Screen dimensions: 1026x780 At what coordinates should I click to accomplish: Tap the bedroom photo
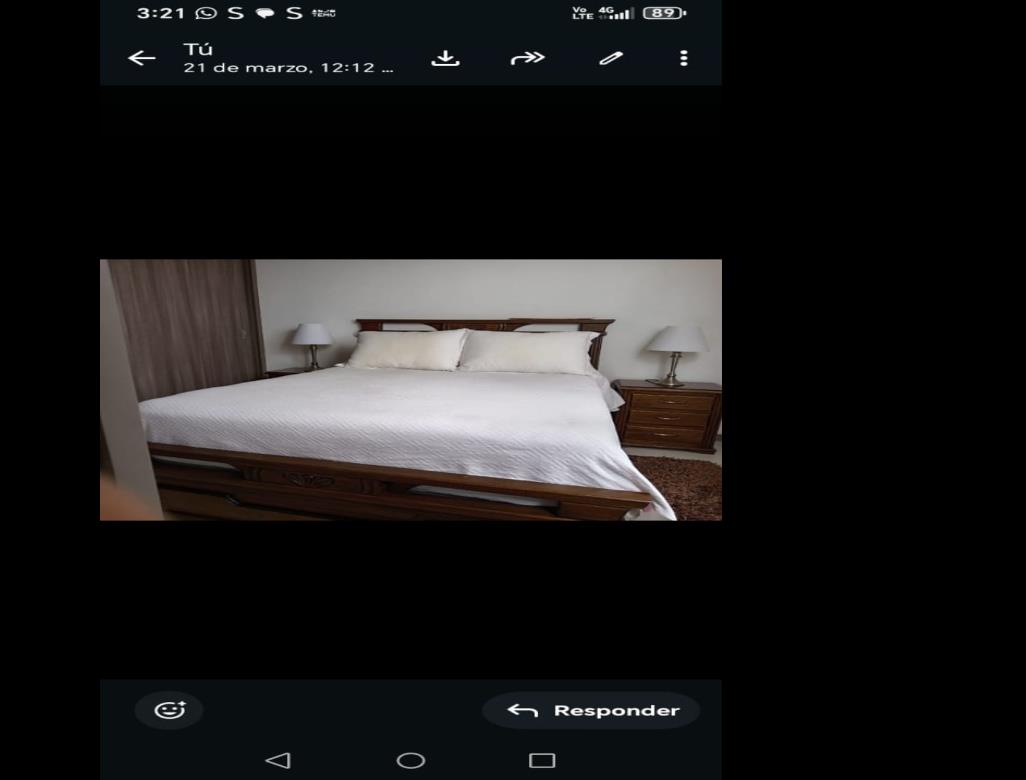coord(411,390)
